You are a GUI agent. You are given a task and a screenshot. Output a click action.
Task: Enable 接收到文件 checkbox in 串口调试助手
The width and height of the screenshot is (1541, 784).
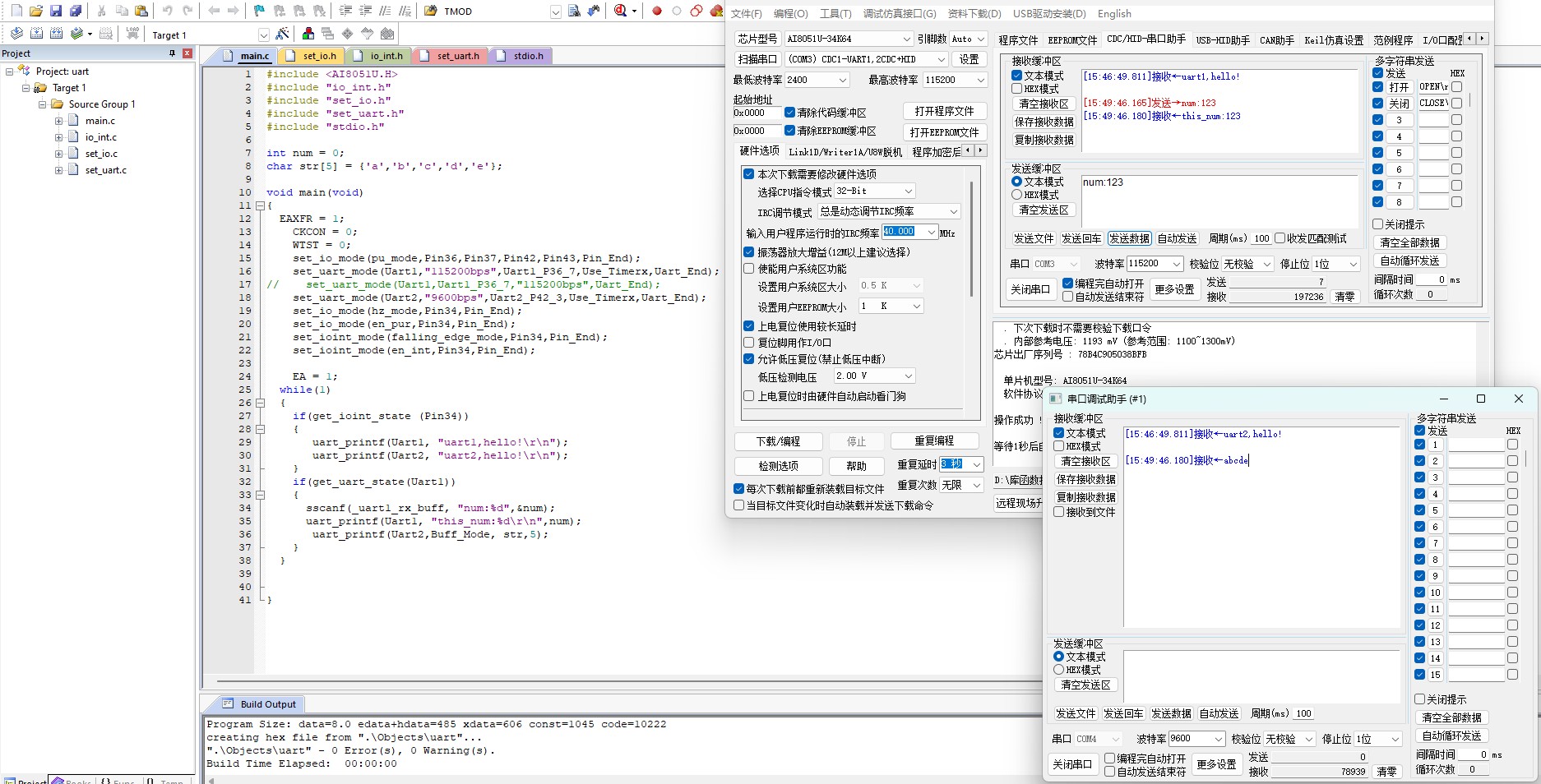pyautogui.click(x=1059, y=512)
